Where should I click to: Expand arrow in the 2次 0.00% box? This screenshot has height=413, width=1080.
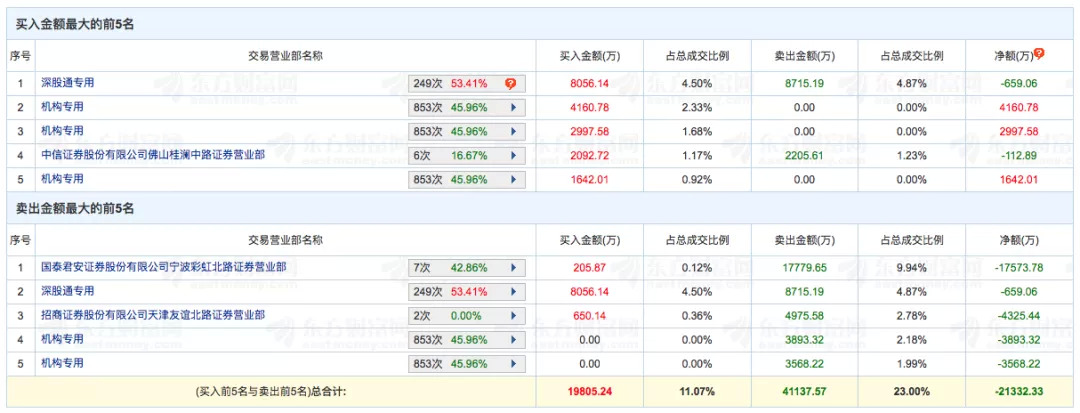coord(514,316)
